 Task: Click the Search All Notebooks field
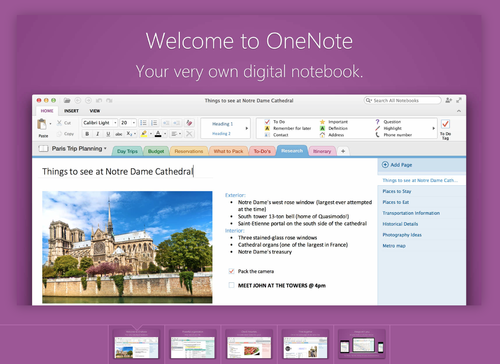coord(402,100)
